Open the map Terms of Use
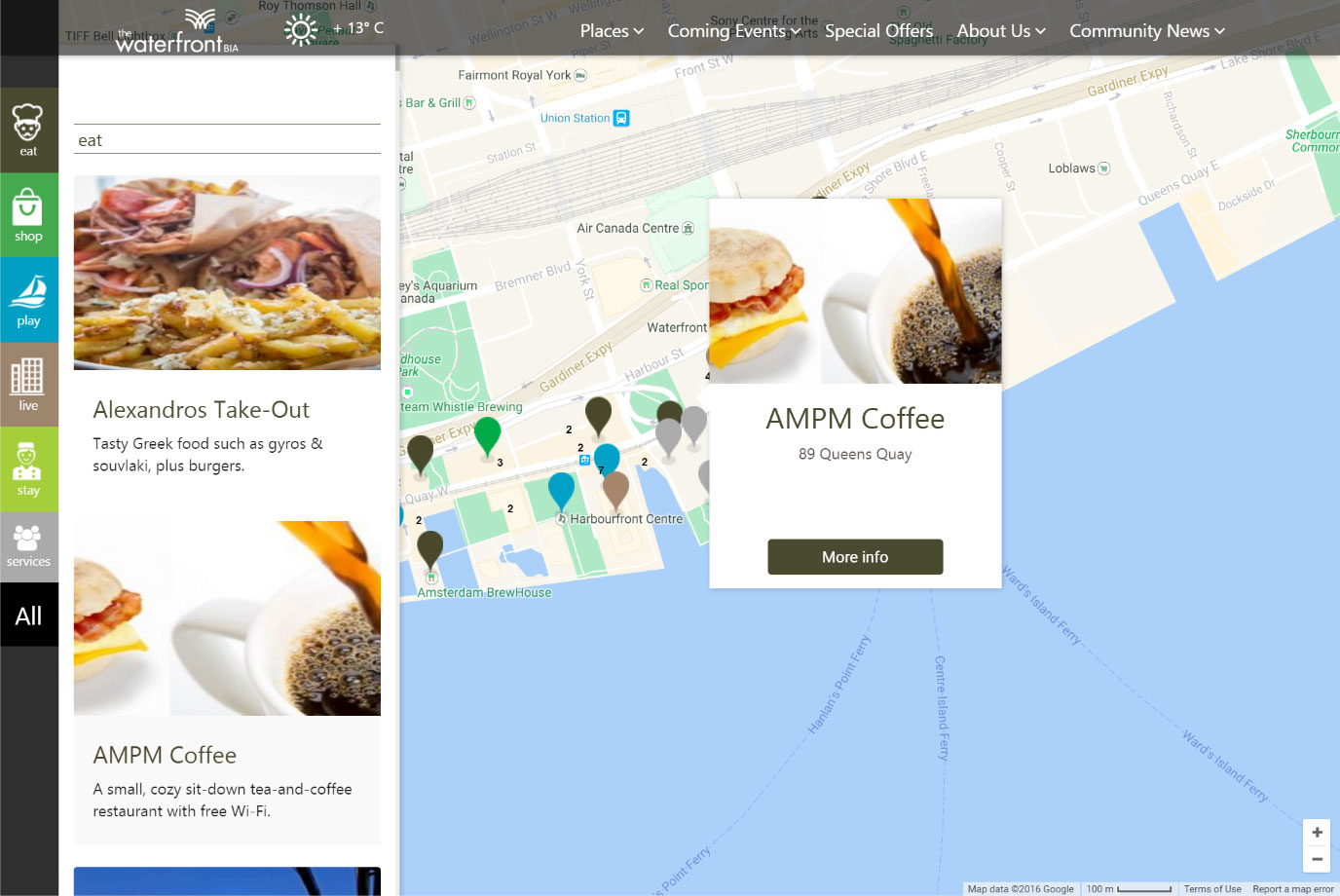The width and height of the screenshot is (1340, 896). pyautogui.click(x=1212, y=889)
